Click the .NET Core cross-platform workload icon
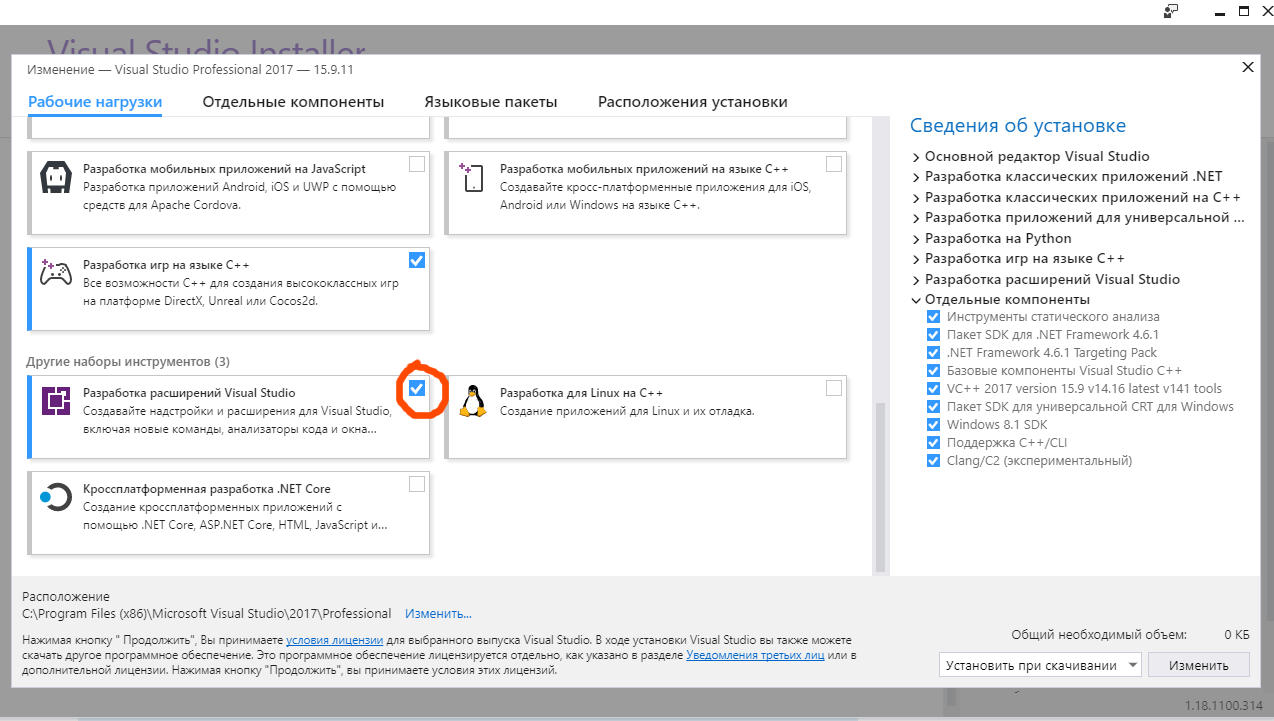Screen dimensions: 1274x721 54,497
